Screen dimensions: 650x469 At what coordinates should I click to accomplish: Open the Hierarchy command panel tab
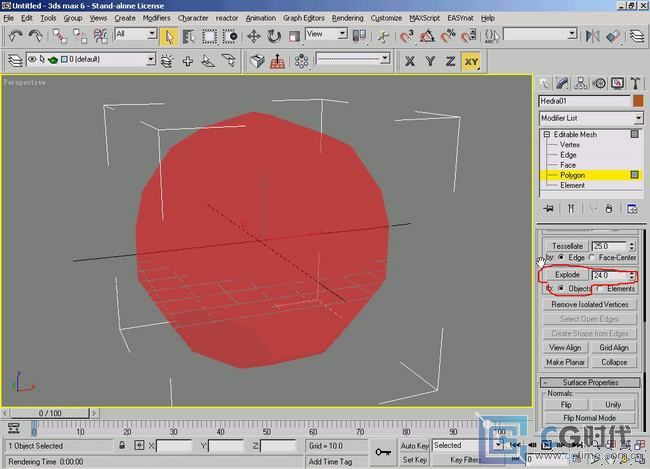coord(580,84)
